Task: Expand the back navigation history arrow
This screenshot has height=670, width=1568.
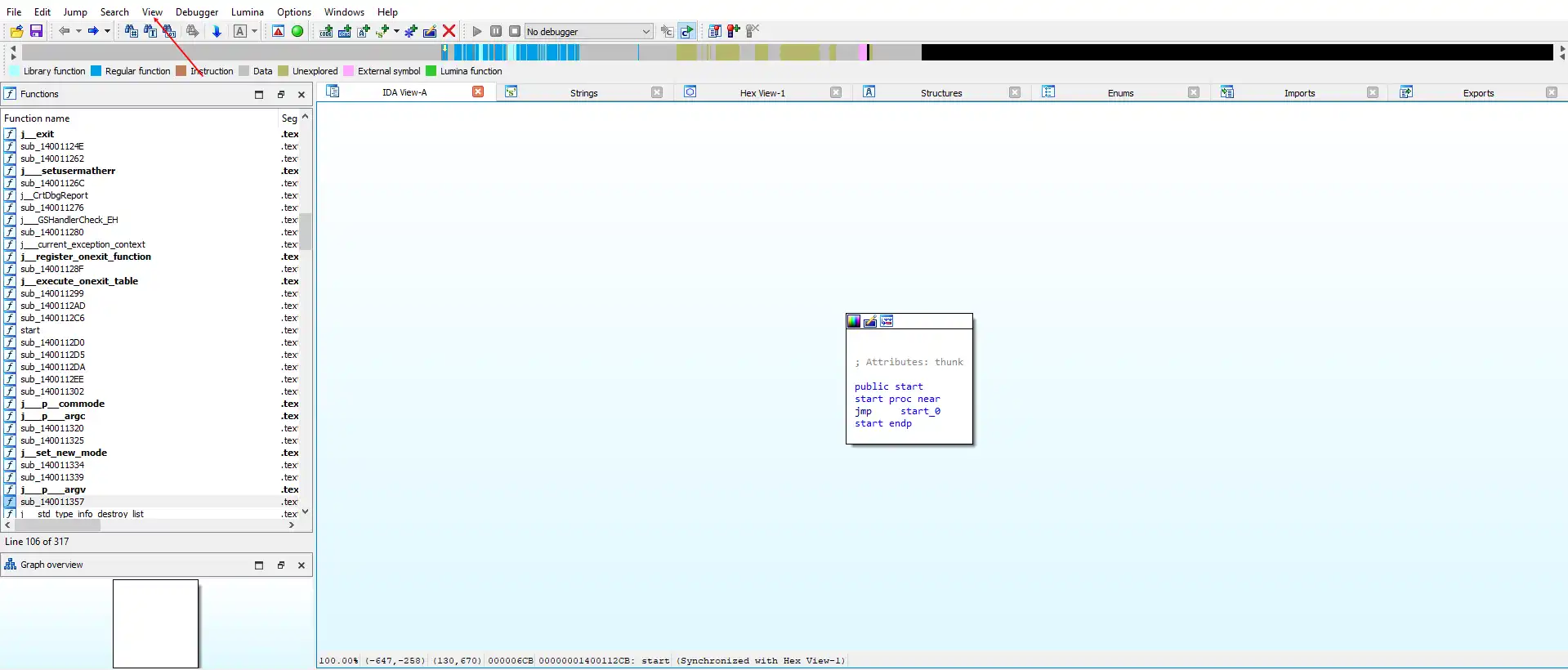Action: 78,31
